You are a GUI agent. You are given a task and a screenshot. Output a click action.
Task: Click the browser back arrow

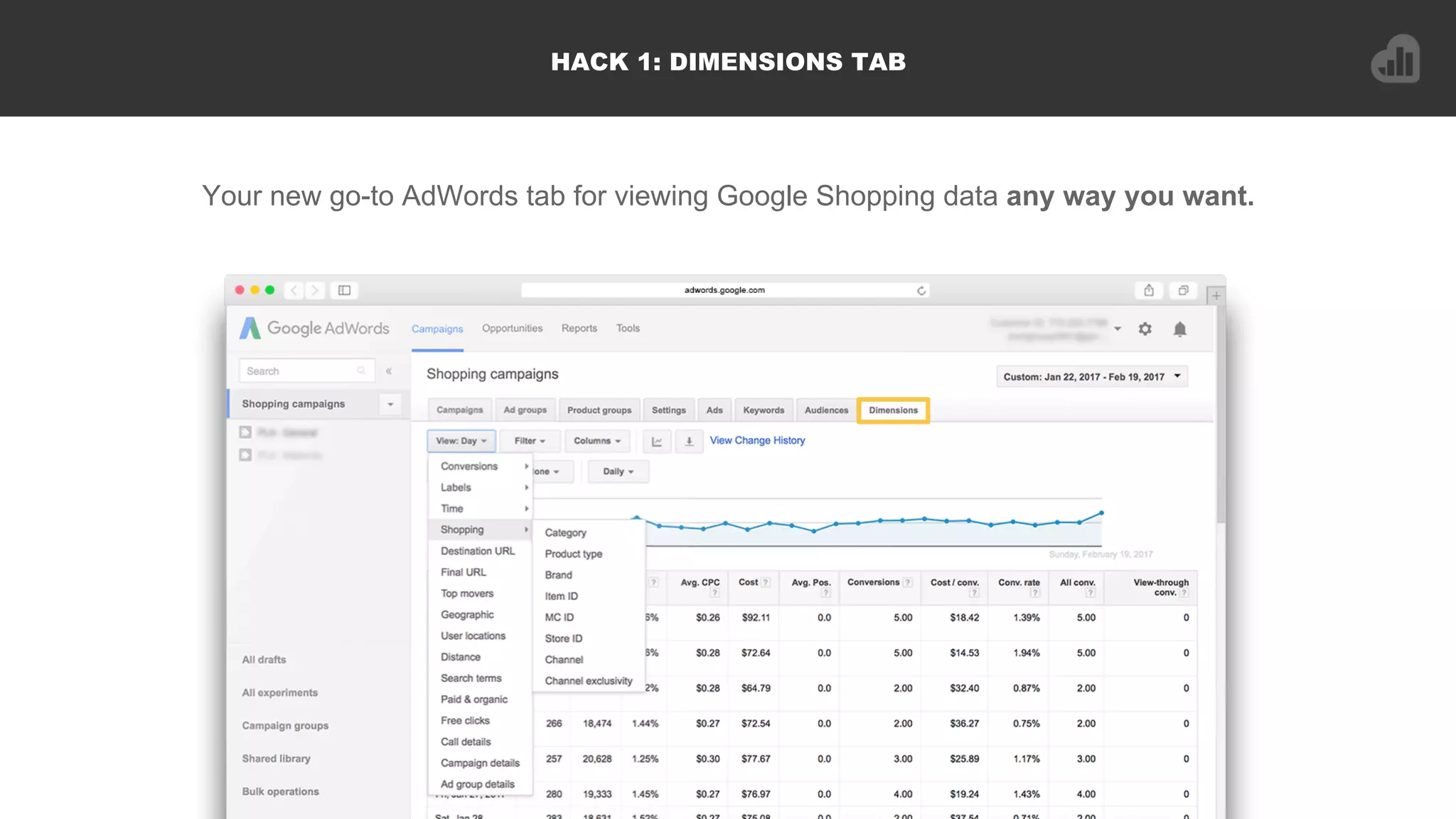pyautogui.click(x=294, y=290)
